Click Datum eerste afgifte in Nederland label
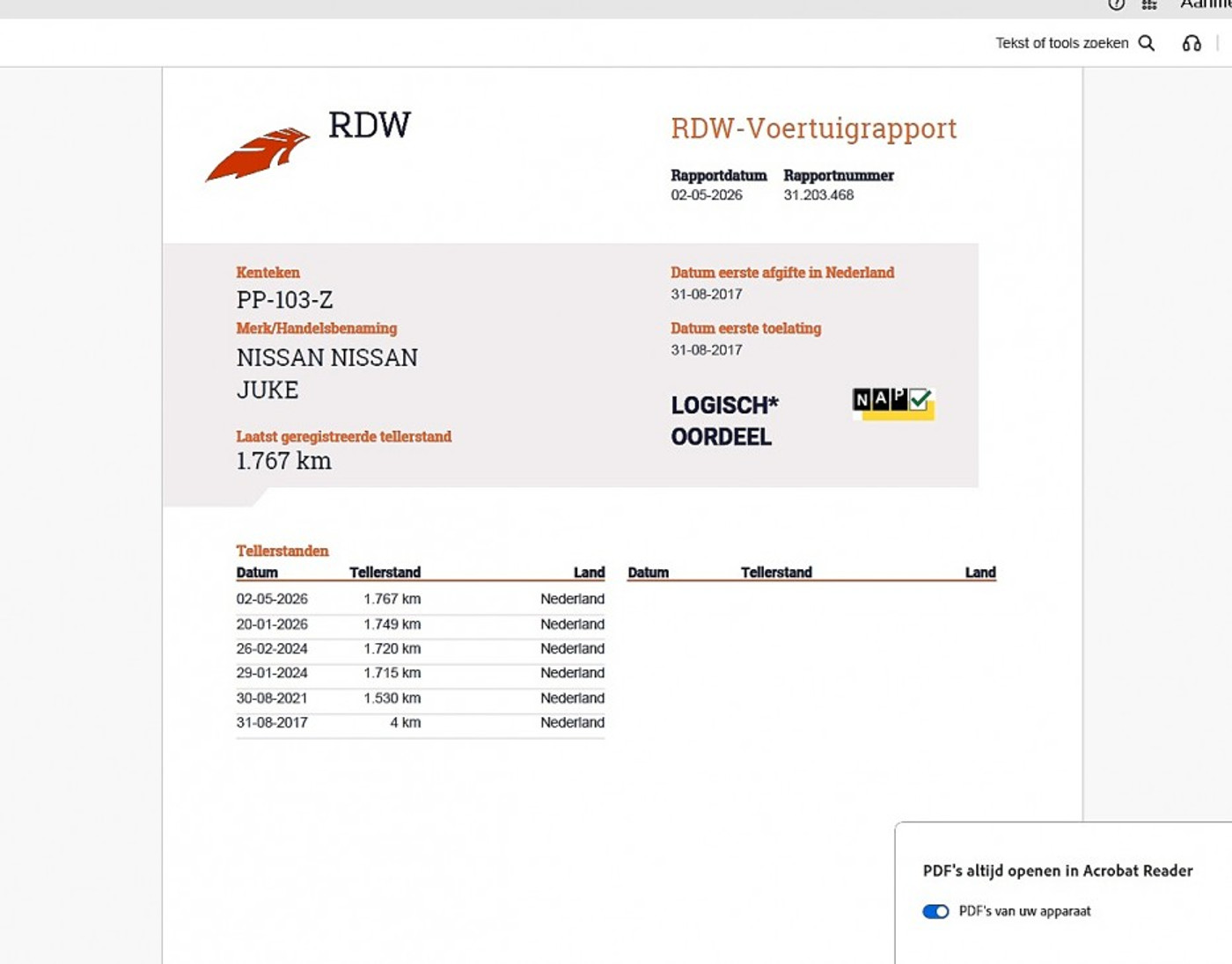 [782, 273]
